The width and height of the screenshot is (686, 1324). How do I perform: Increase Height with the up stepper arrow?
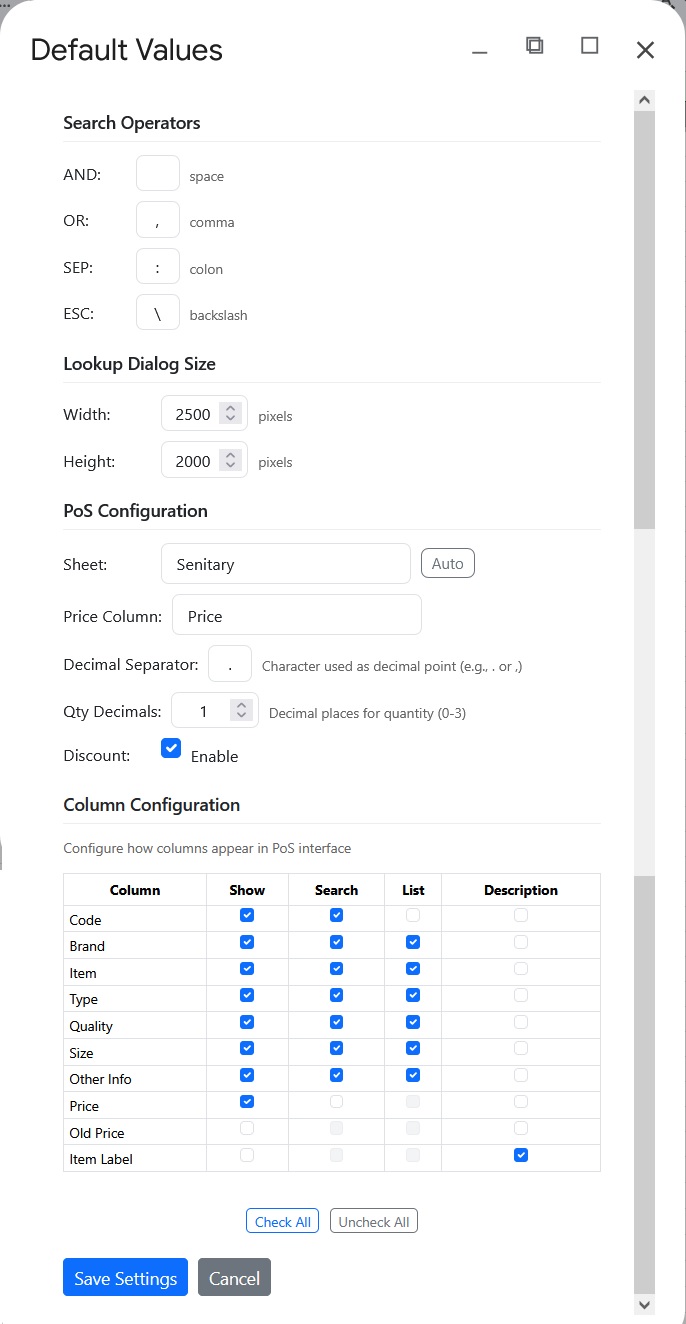[231, 455]
